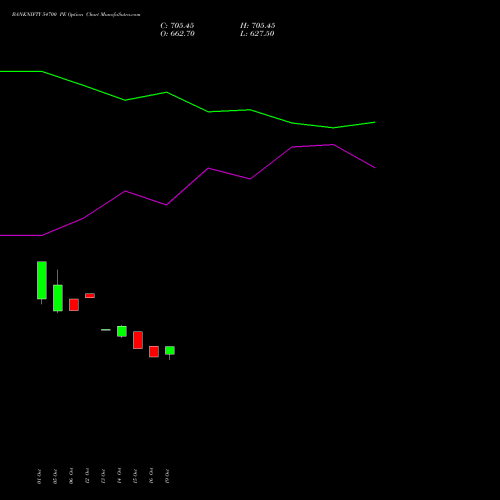The height and width of the screenshot is (500, 500).
Task: Click the '14 Oct' date label on the axis
Action: tap(119, 476)
